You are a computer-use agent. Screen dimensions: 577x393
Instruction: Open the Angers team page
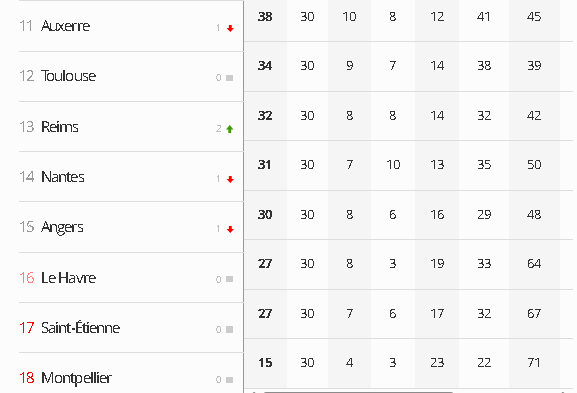point(62,227)
